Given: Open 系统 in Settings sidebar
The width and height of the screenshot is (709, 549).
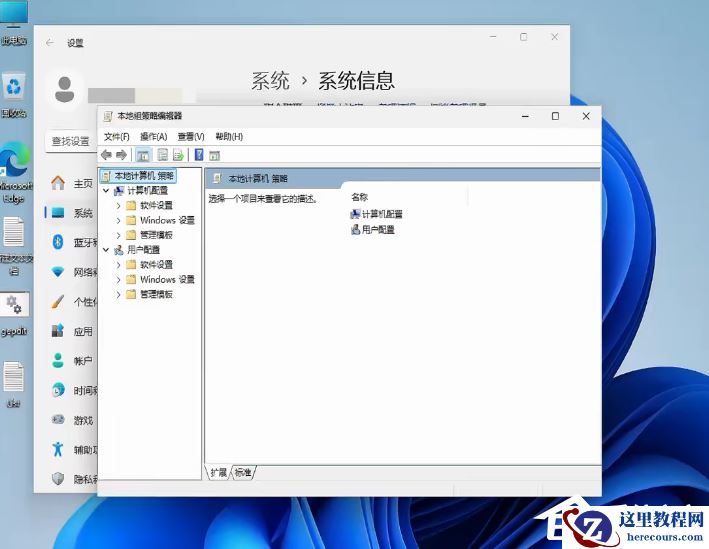Looking at the screenshot, I should click(x=71, y=213).
